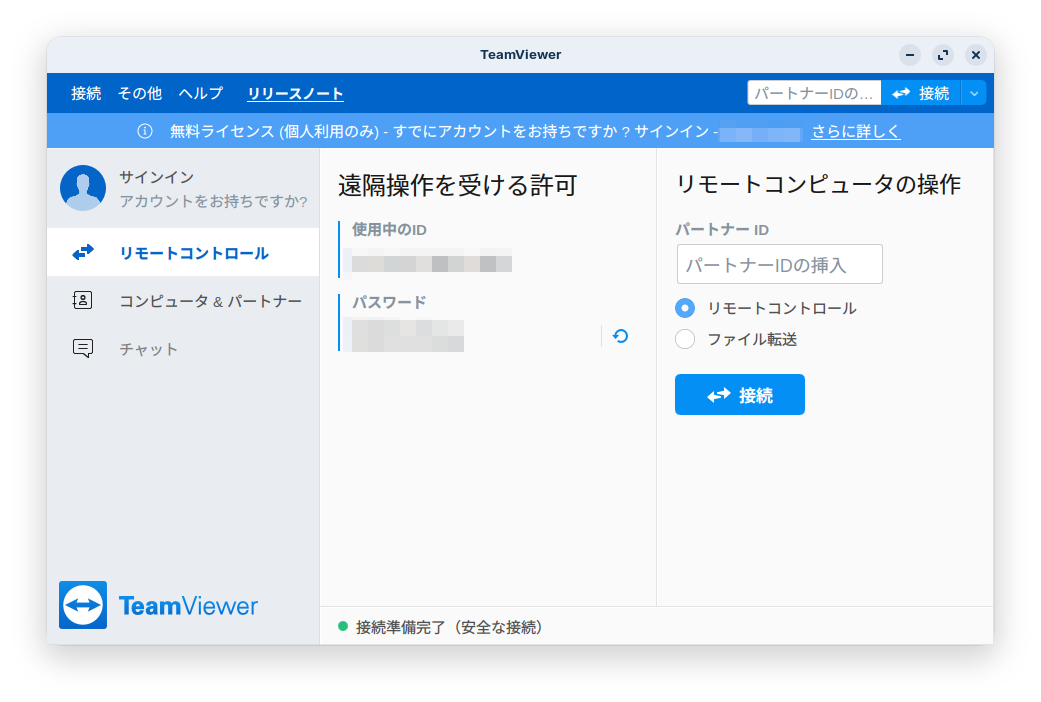Select the リモートコントロール sidebar tab

click(183, 252)
